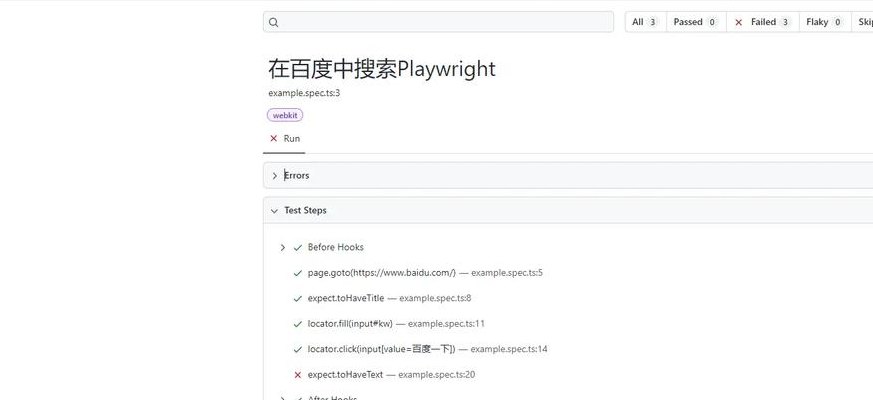Viewport: 873px width, 400px height.
Task: Filter by Failed 3 tests
Action: tap(763, 22)
